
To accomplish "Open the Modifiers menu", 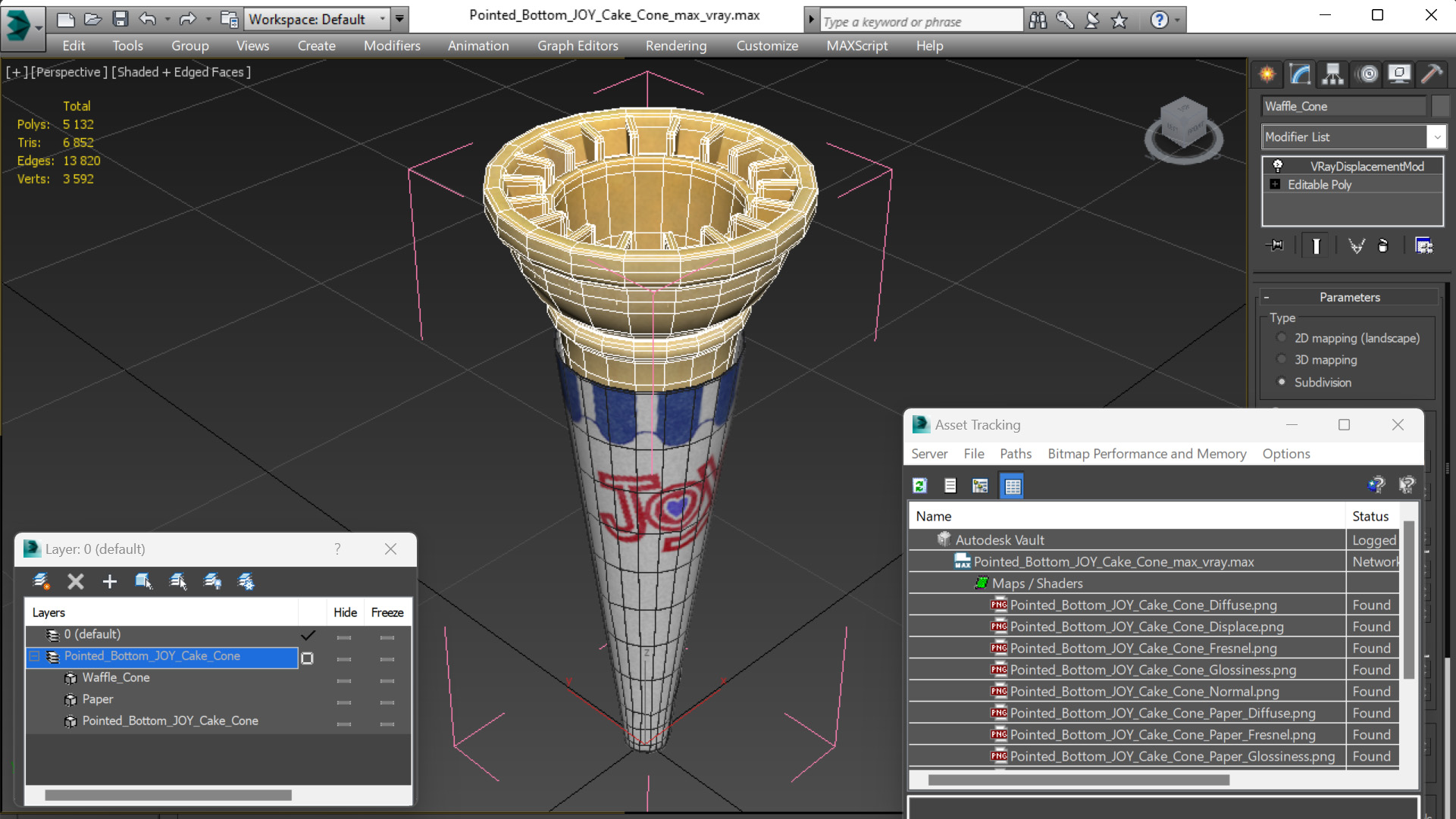I will [x=391, y=45].
